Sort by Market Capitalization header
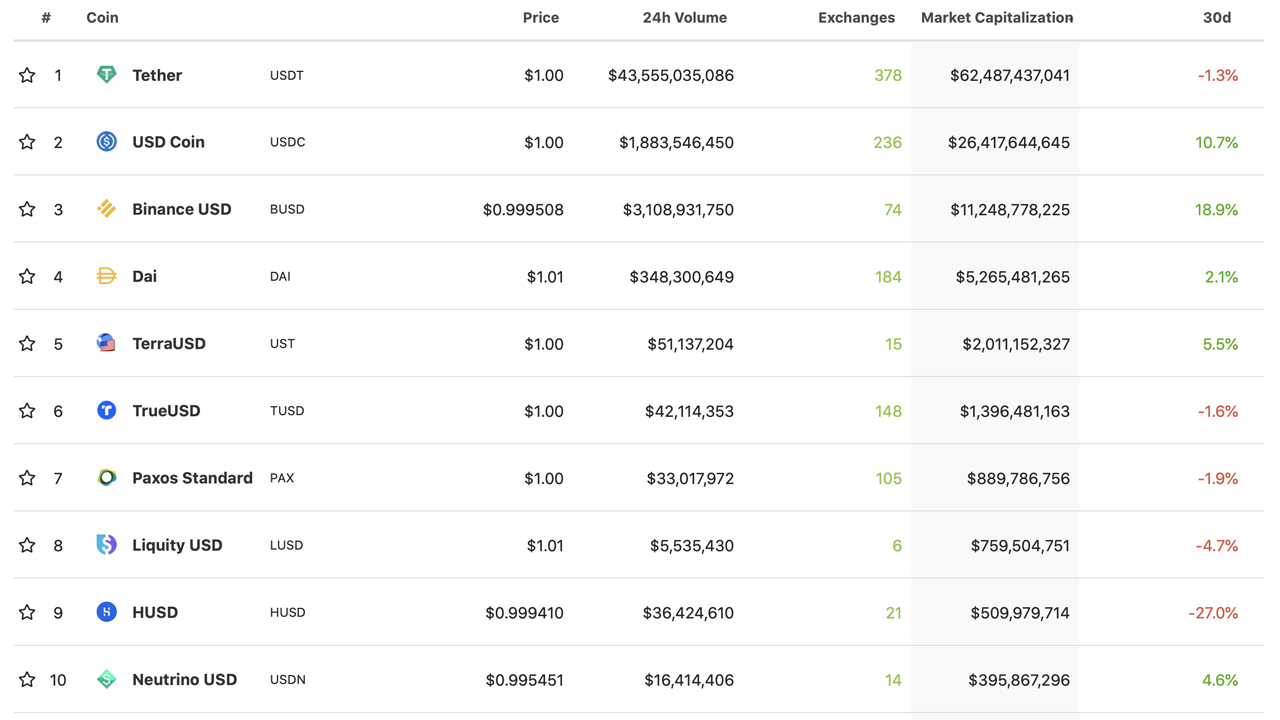Image resolution: width=1280 pixels, height=720 pixels. point(997,18)
